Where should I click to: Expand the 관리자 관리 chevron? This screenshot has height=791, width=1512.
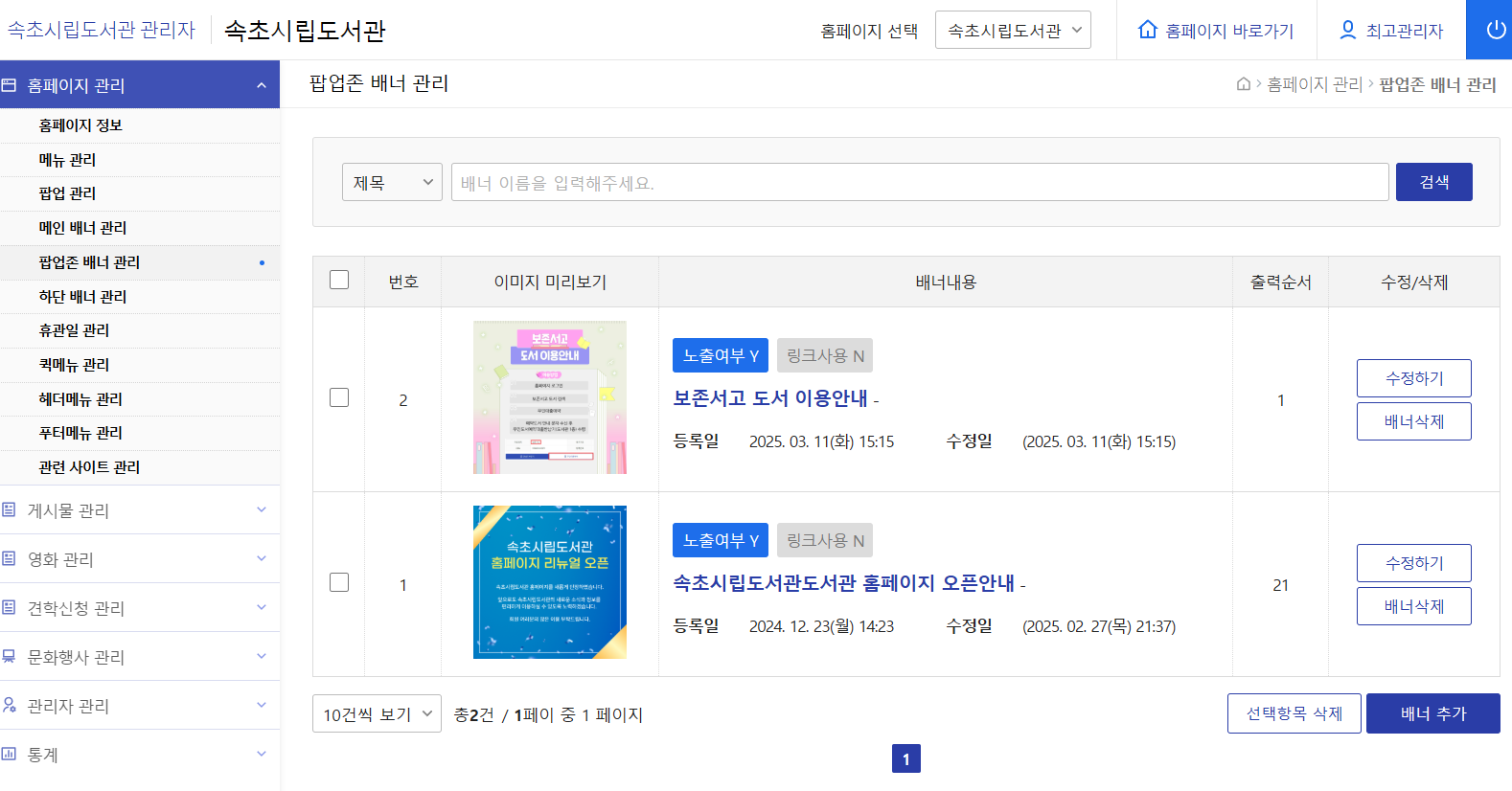[x=262, y=705]
